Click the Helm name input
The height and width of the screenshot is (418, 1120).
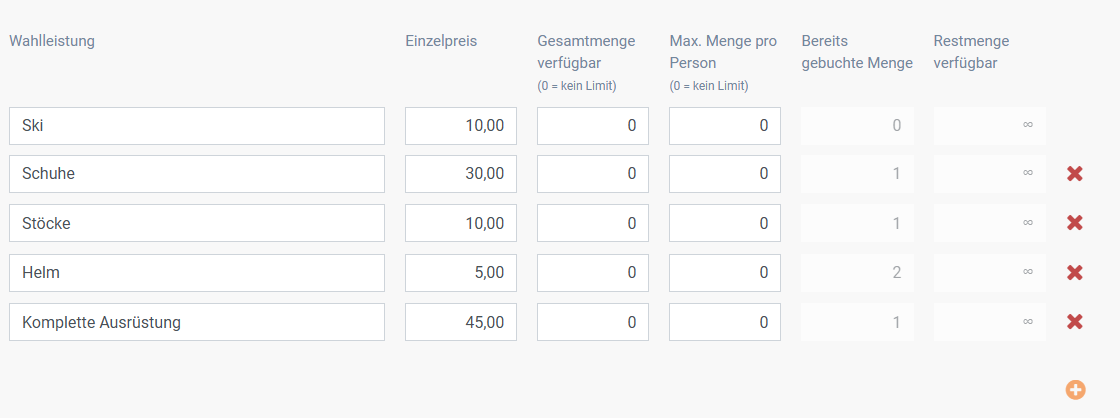tap(197, 272)
